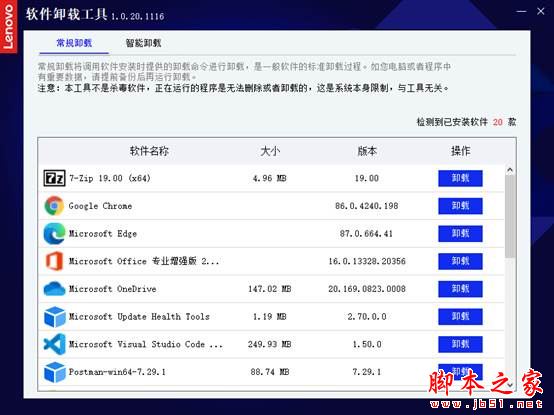Click the Microsoft Edge icon
554x415 pixels.
pyautogui.click(x=54, y=233)
